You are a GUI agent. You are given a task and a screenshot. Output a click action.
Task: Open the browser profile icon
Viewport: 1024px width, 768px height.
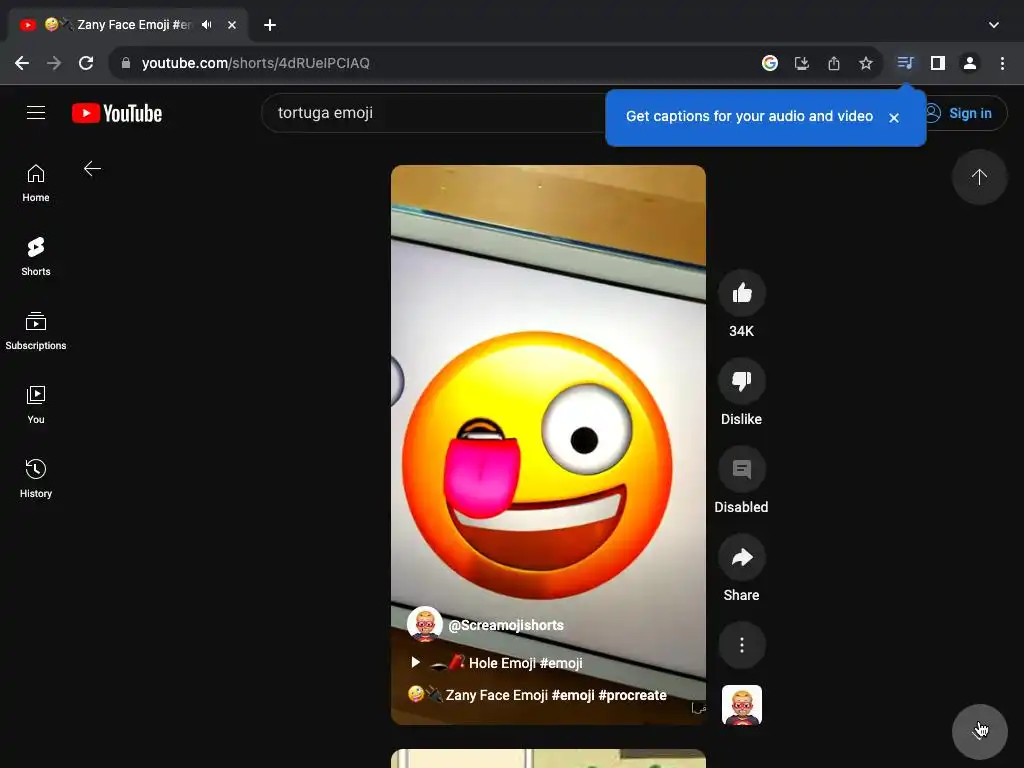tap(970, 63)
